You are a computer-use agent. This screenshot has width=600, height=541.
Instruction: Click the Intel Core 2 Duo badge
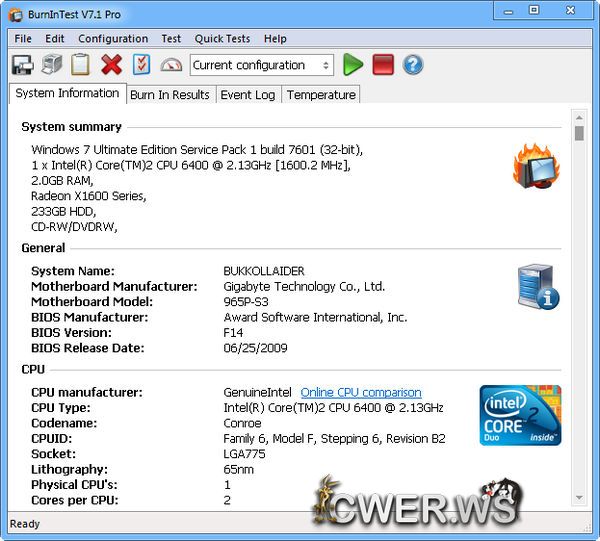[520, 415]
